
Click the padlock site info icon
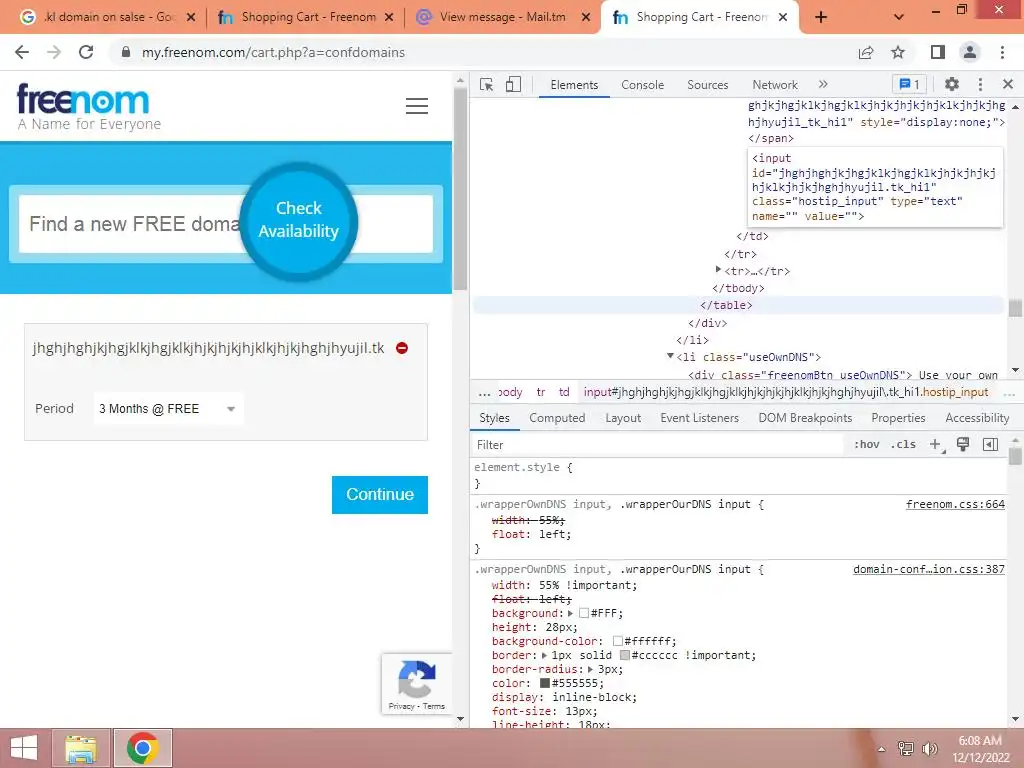pos(126,52)
